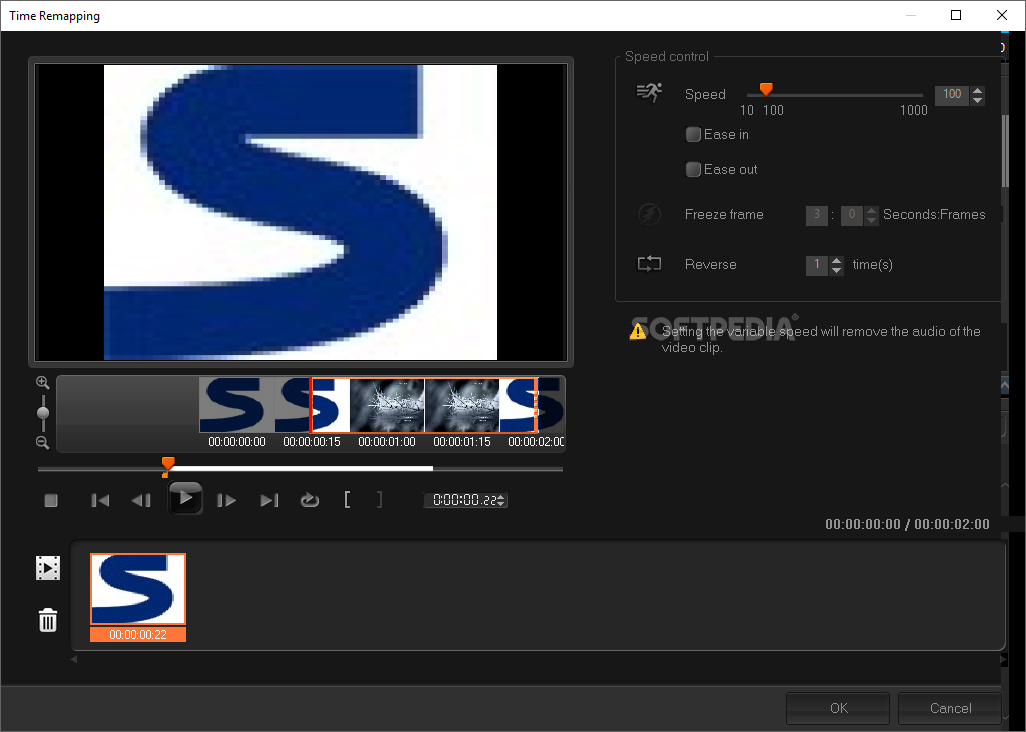1026x732 pixels.
Task: Click the Freeze frame lightning icon
Action: [649, 214]
